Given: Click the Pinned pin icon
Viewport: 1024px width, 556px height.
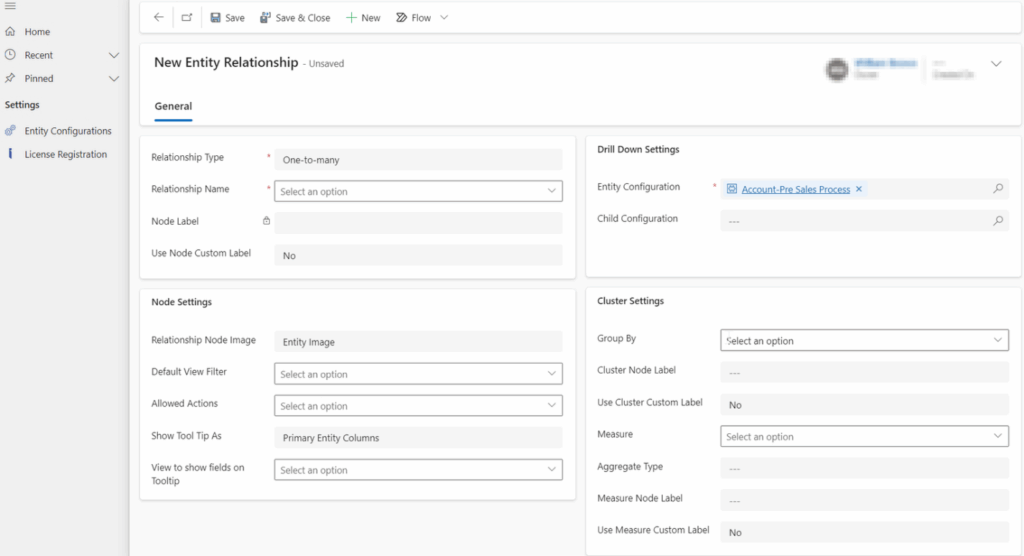Looking at the screenshot, I should click(10, 78).
